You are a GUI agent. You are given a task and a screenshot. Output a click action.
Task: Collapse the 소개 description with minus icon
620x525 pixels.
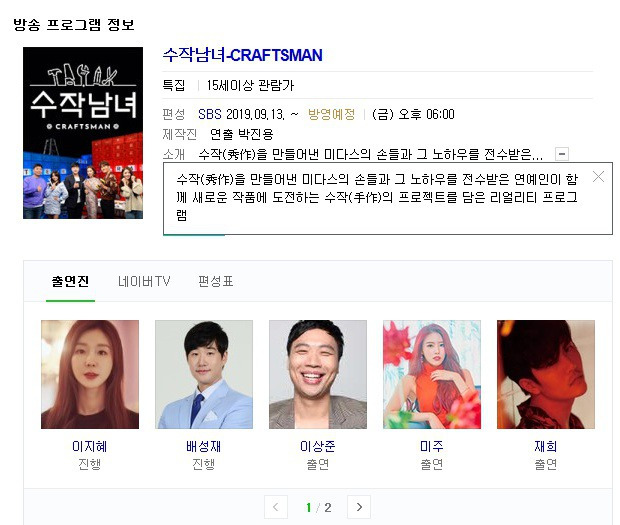pyautogui.click(x=562, y=154)
